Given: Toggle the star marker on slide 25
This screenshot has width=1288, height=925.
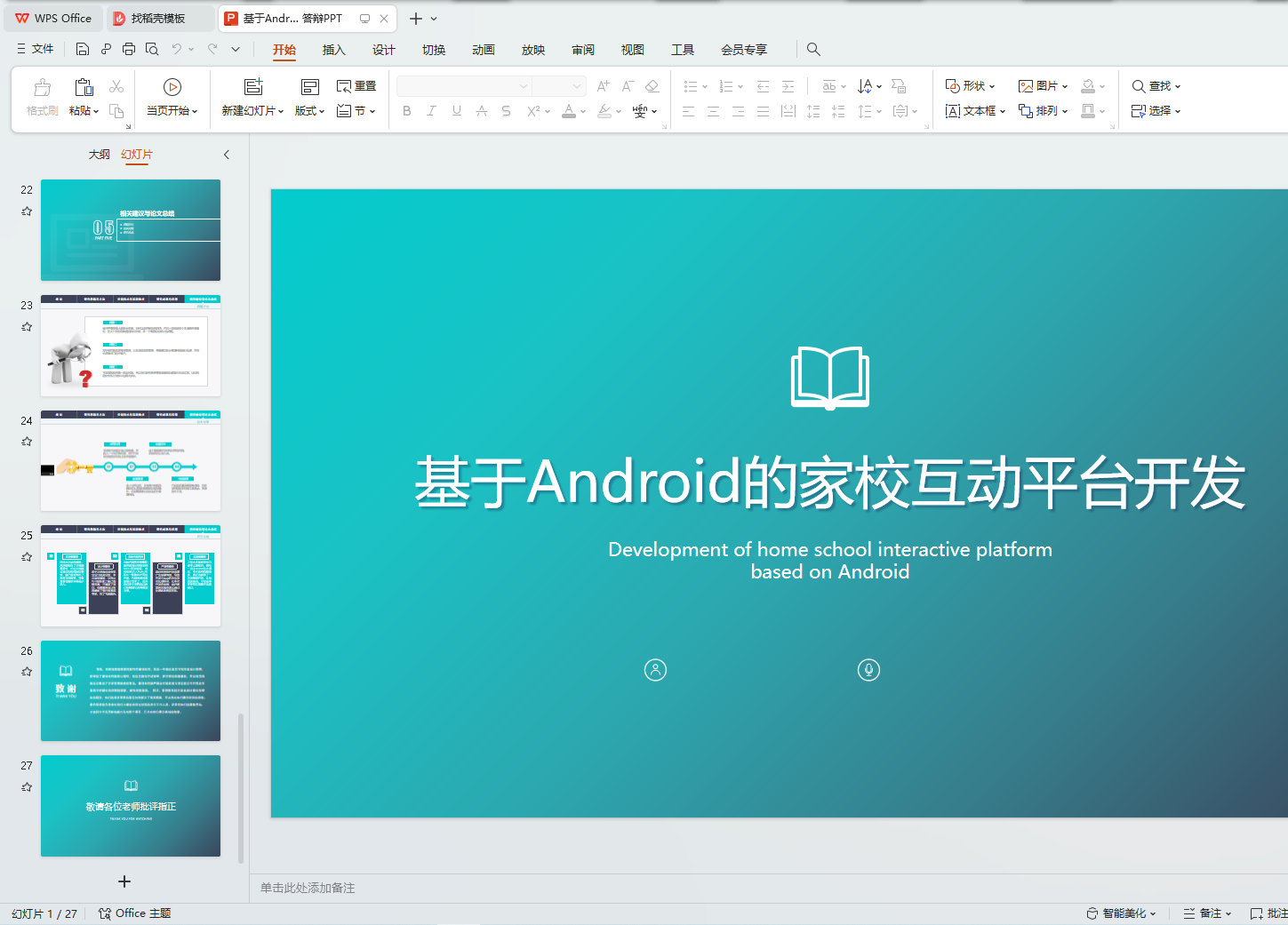Looking at the screenshot, I should tap(27, 557).
